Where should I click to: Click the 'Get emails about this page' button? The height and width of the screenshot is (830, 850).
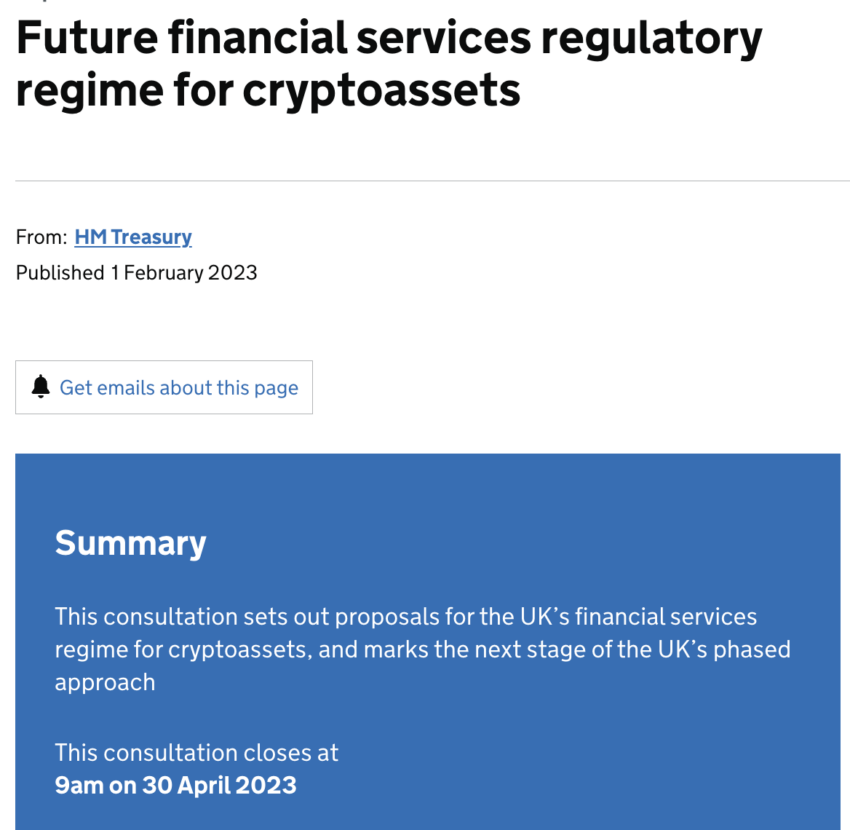pos(164,387)
